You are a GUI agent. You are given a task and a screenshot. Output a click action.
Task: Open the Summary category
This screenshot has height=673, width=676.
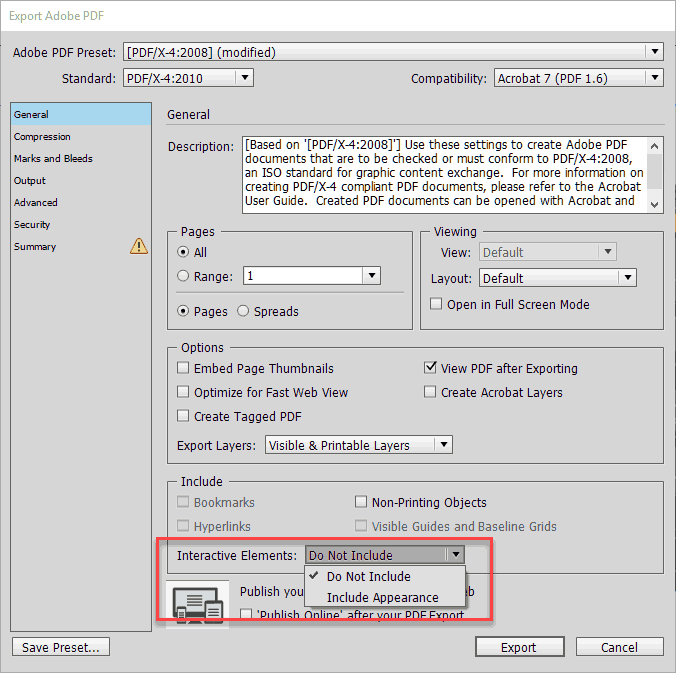point(81,246)
